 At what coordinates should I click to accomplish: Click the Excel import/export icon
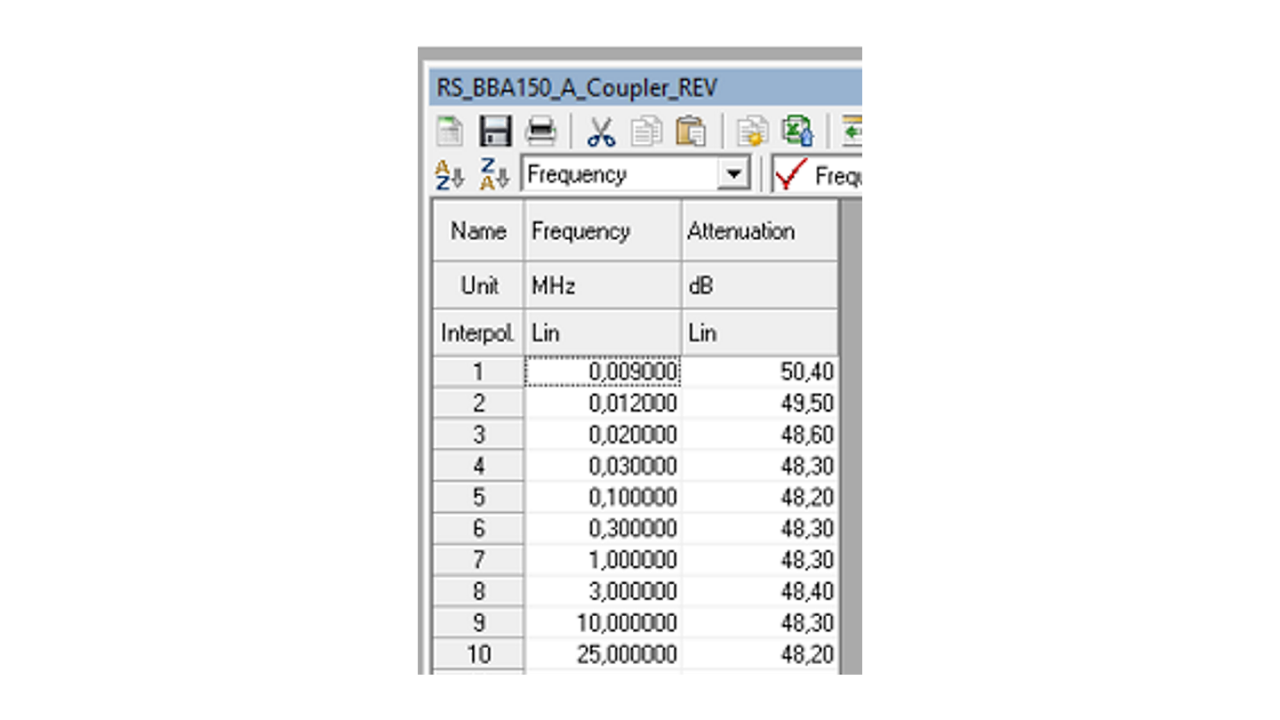(x=797, y=131)
